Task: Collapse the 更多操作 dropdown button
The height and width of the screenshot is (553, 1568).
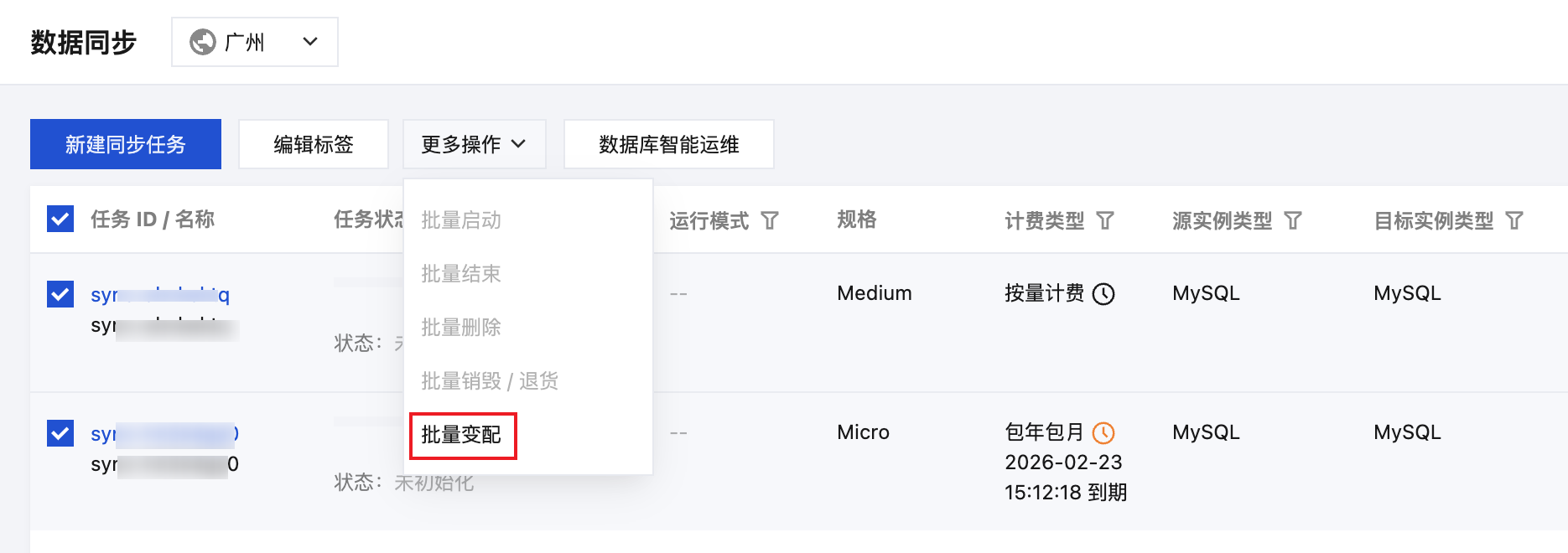Action: click(474, 144)
